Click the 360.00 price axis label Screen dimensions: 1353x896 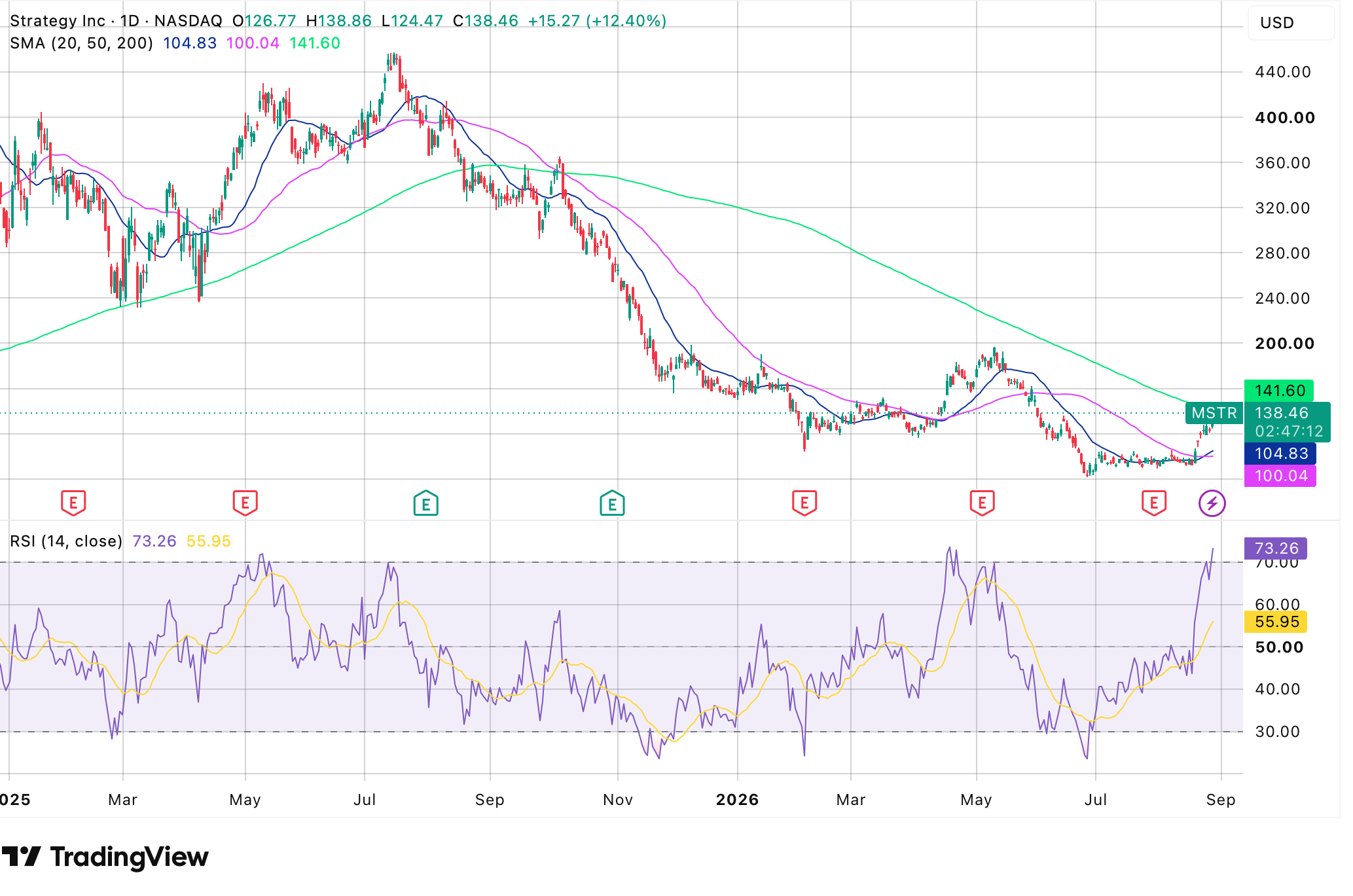tap(1283, 163)
